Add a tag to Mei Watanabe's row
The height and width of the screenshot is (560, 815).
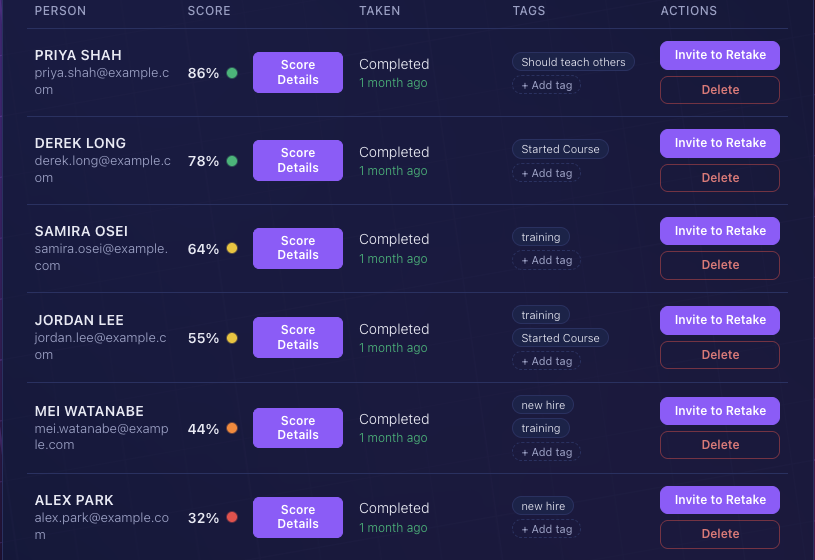546,452
